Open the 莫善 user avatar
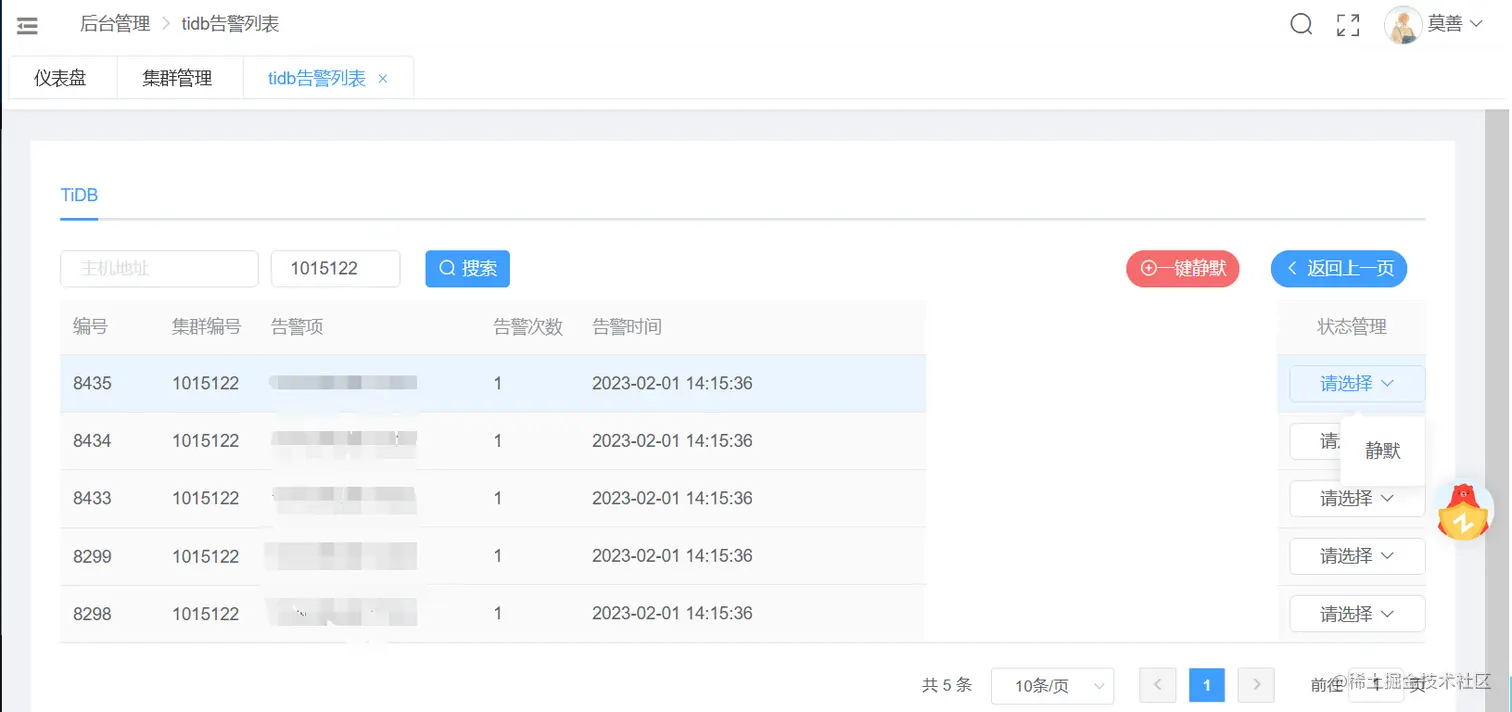This screenshot has height=712, width=1512. [x=1402, y=24]
